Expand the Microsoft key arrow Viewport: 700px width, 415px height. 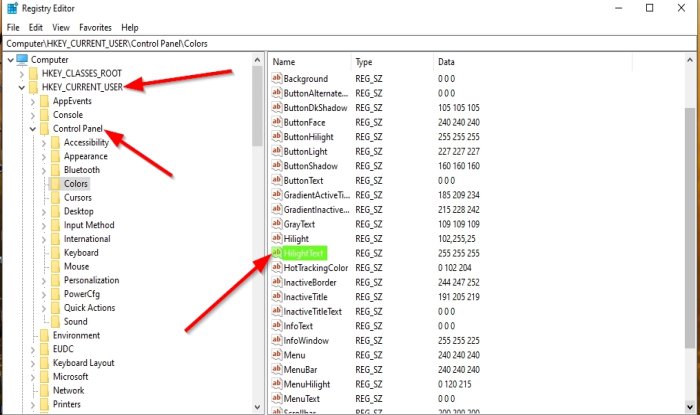pos(33,377)
